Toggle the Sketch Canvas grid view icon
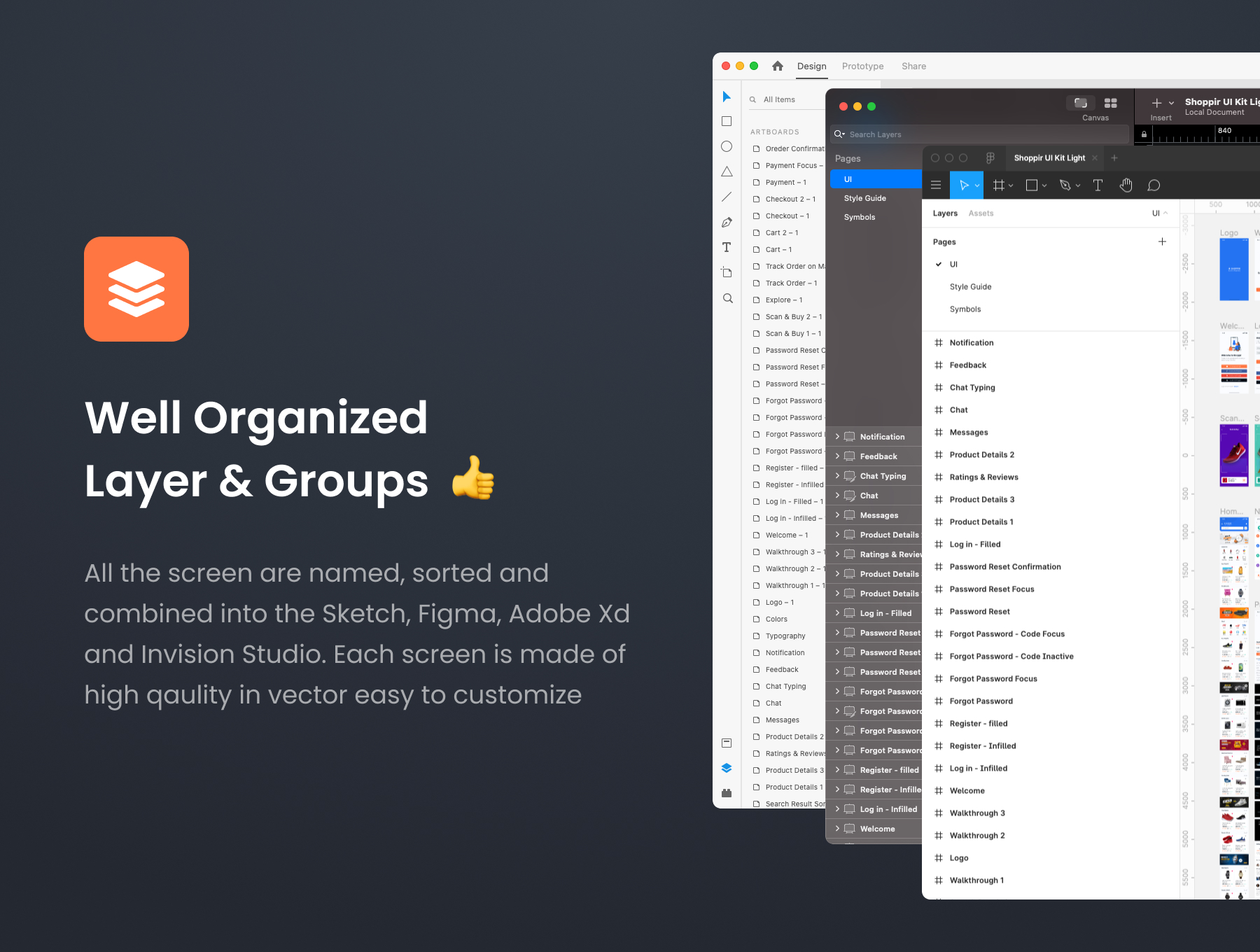 [x=1110, y=103]
